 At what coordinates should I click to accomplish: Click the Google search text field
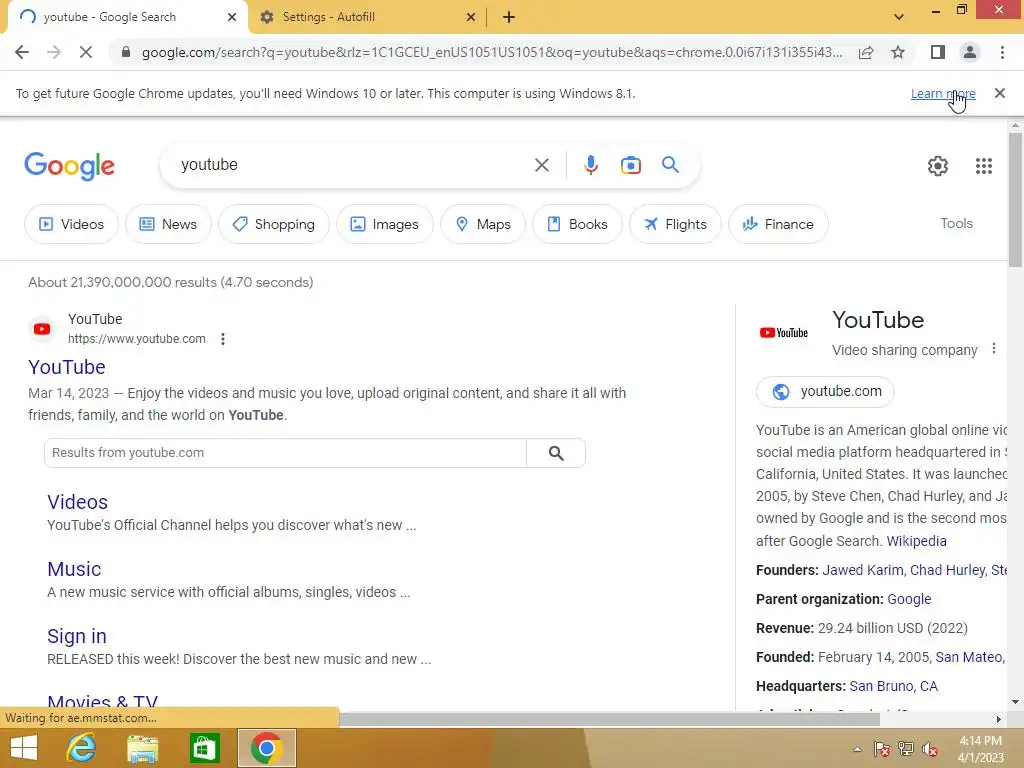[x=353, y=165]
